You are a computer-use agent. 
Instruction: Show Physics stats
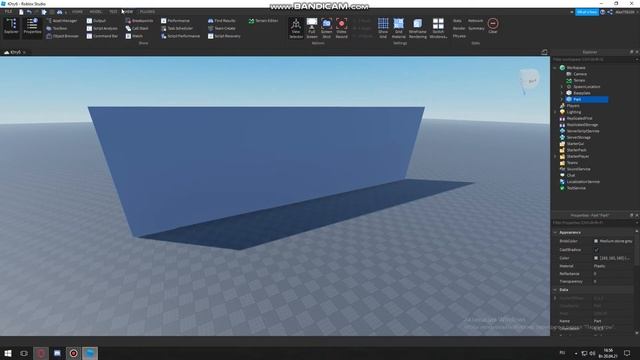point(459,36)
